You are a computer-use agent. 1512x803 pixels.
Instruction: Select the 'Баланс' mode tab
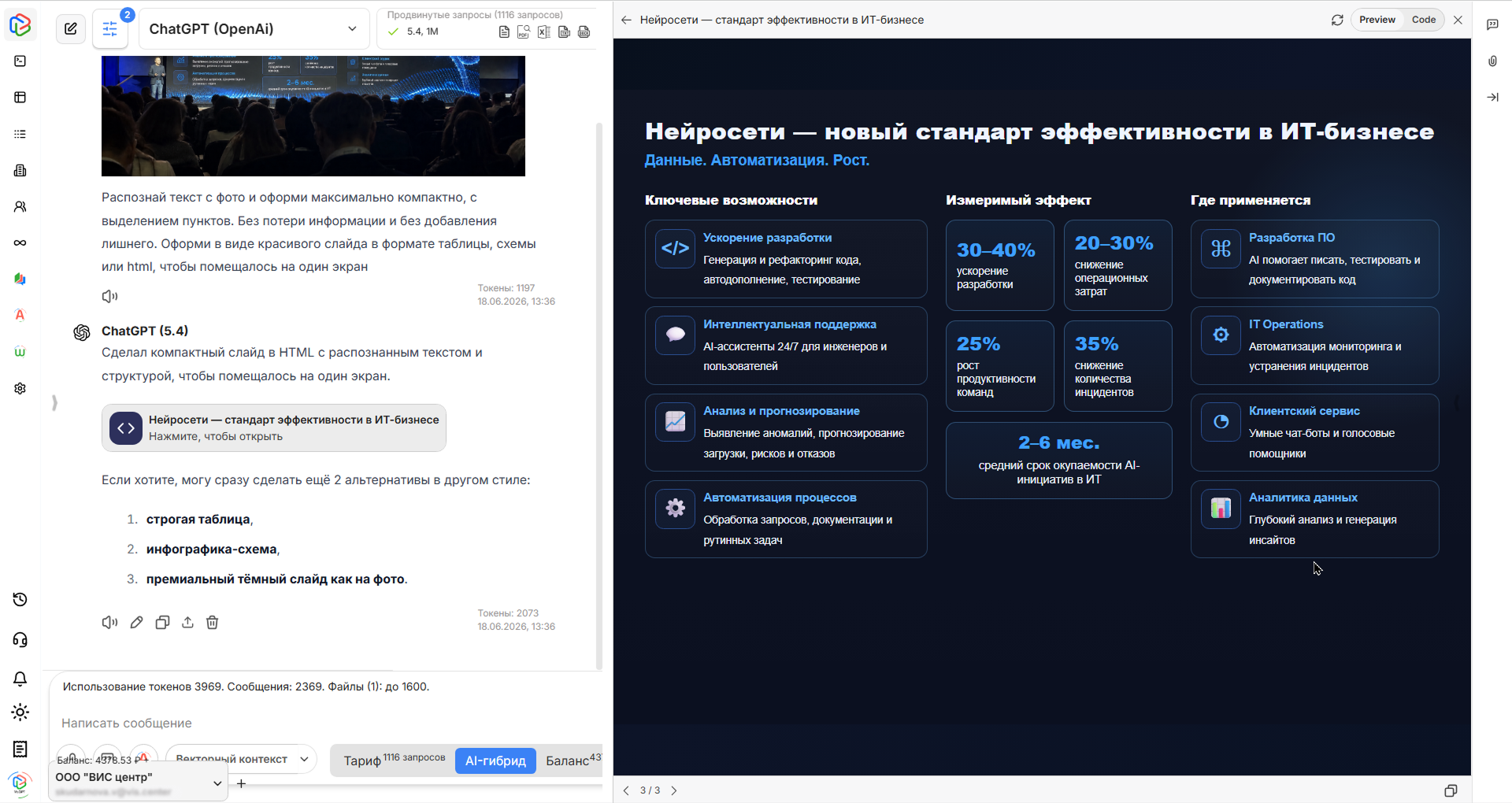point(572,760)
